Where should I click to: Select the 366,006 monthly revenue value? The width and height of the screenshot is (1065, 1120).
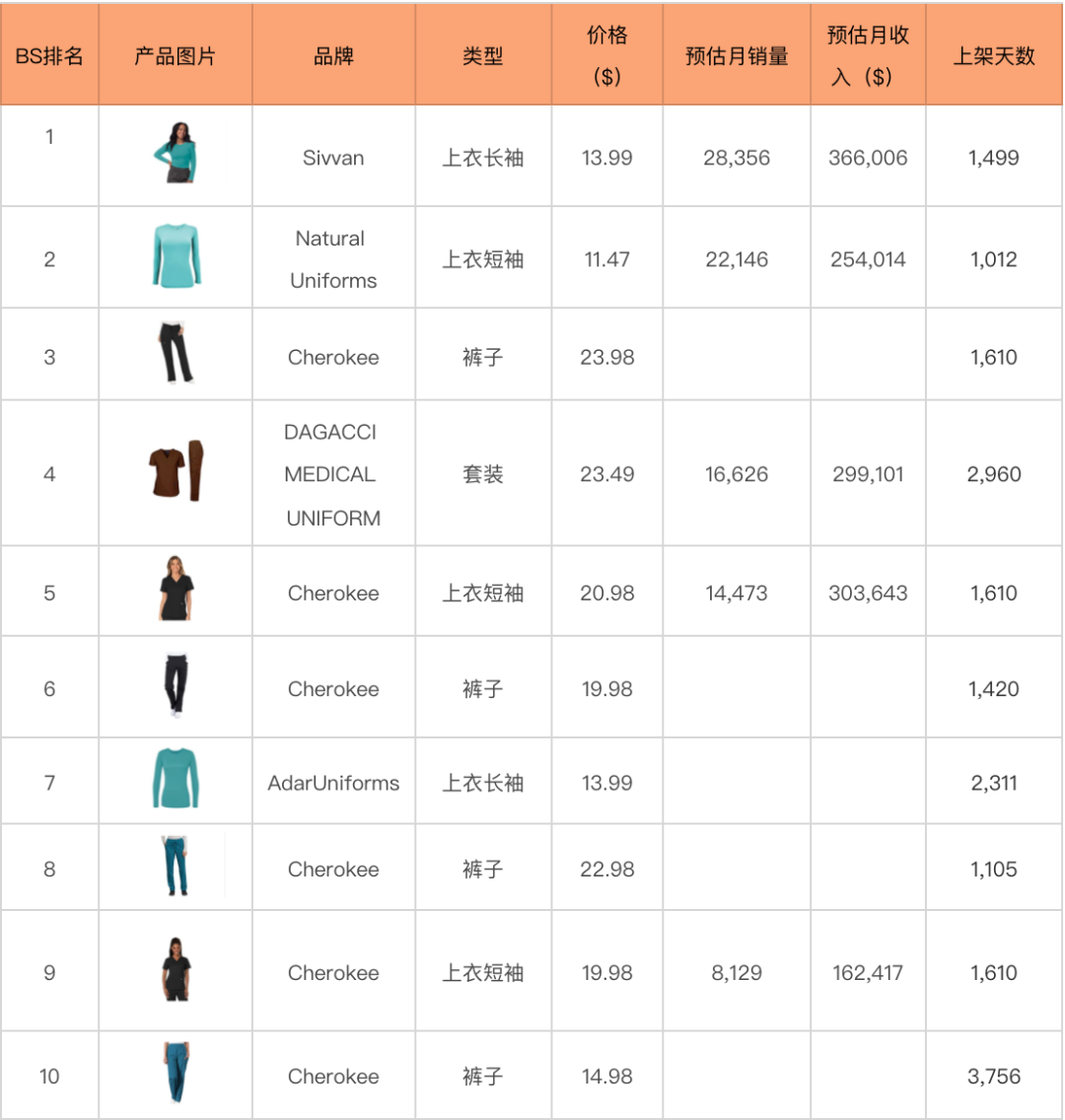coord(868,158)
